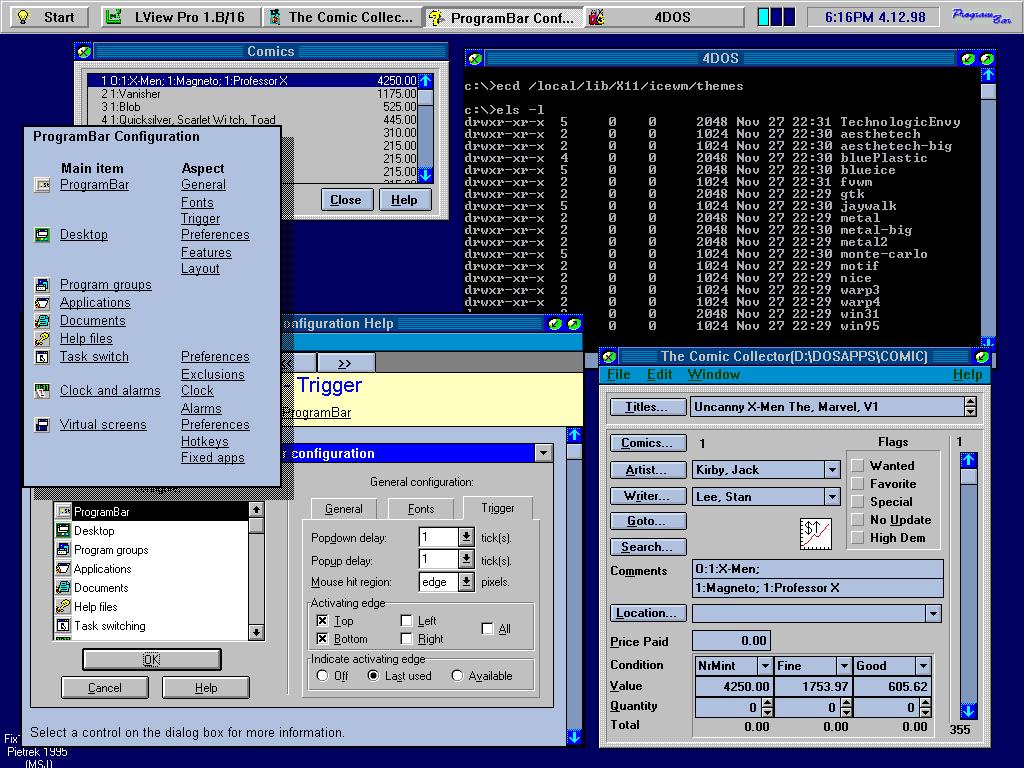Click the price chart icon in Comic Collector

816,534
